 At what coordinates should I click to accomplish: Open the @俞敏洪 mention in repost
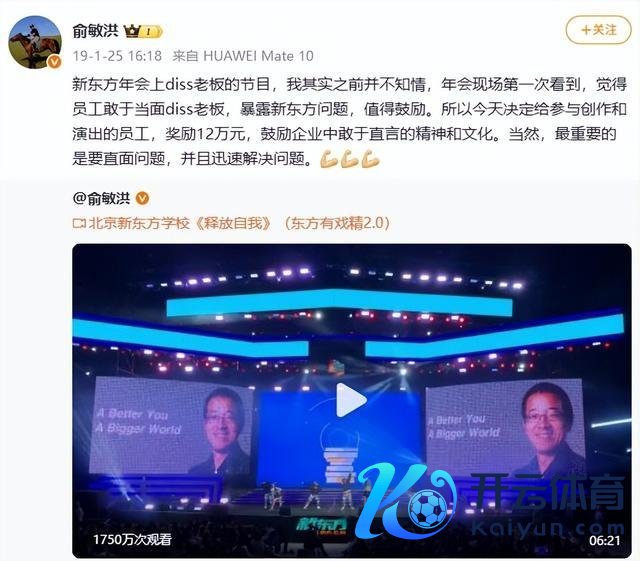pos(102,198)
